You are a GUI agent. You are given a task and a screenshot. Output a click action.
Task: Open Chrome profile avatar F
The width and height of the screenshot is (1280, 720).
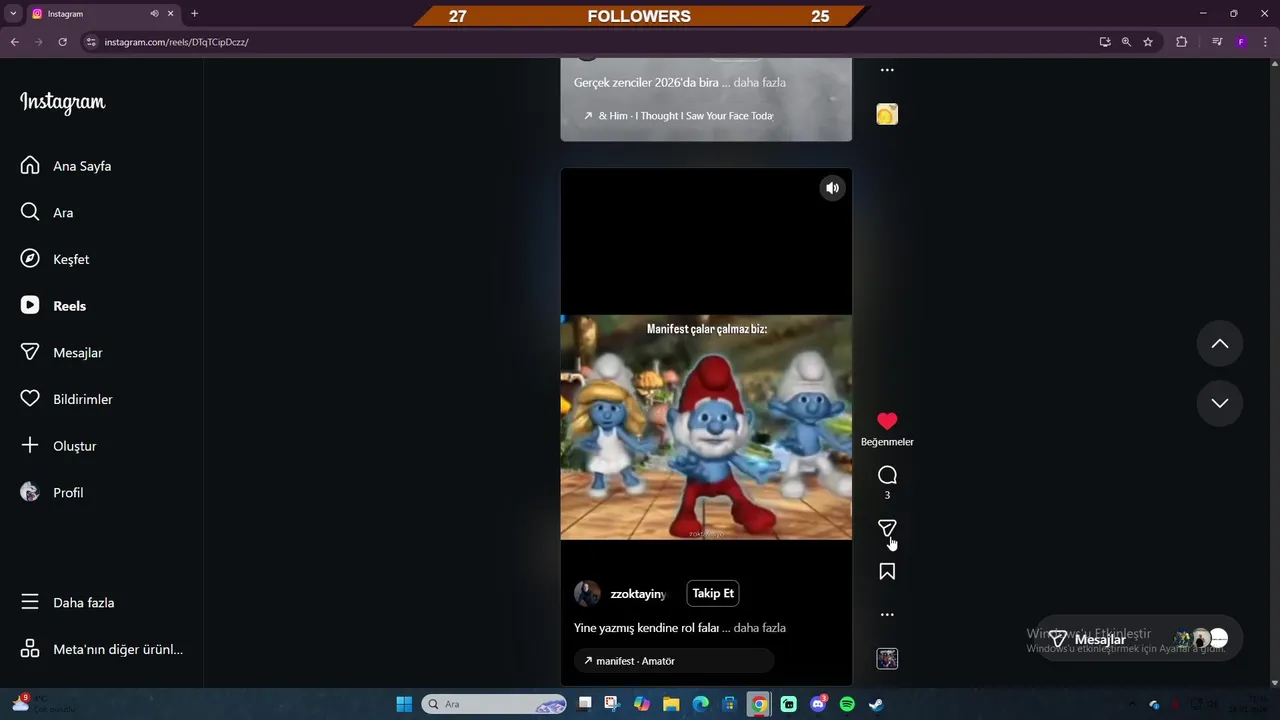pos(1241,42)
